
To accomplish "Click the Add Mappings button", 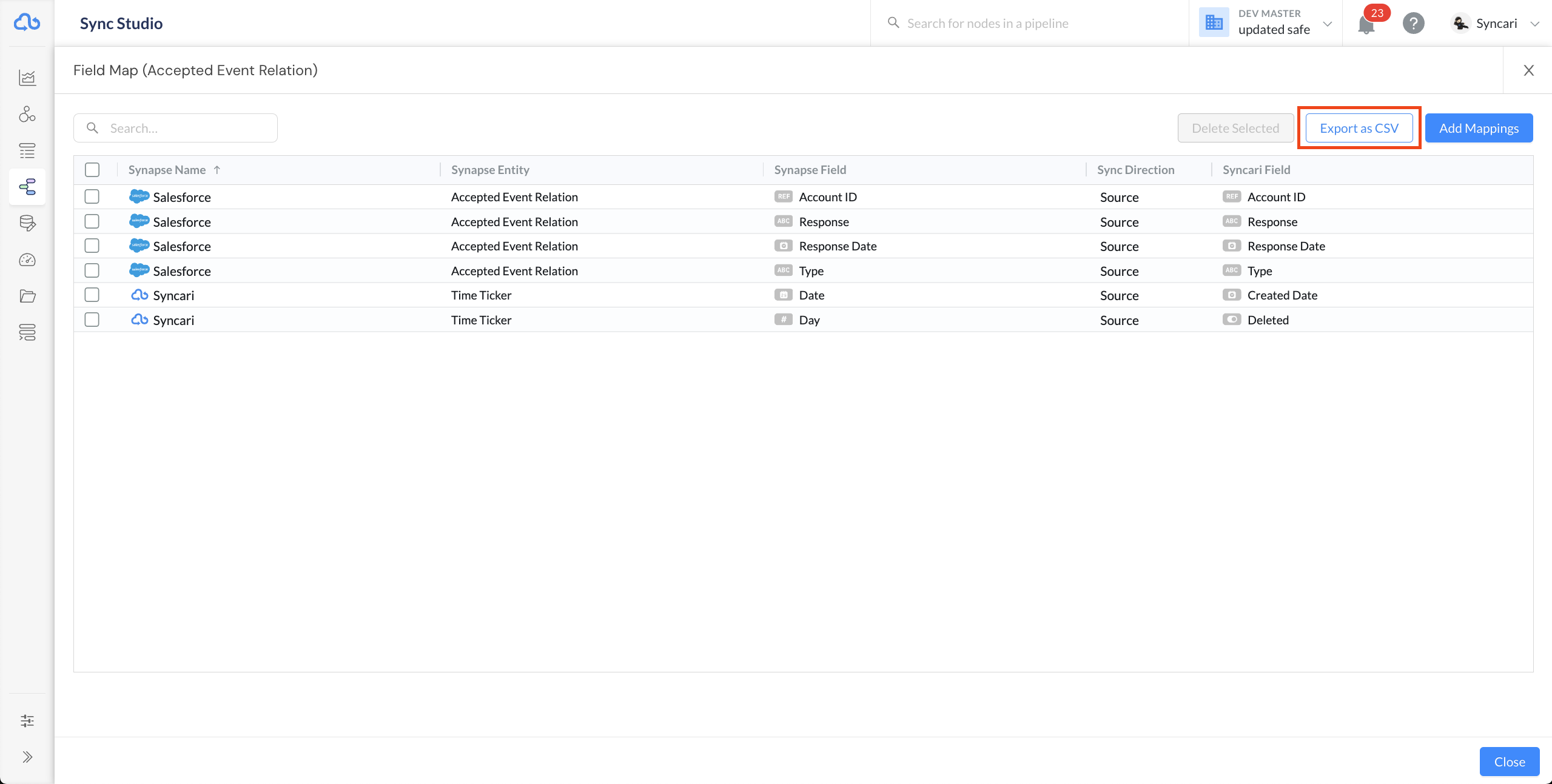I will (1479, 128).
